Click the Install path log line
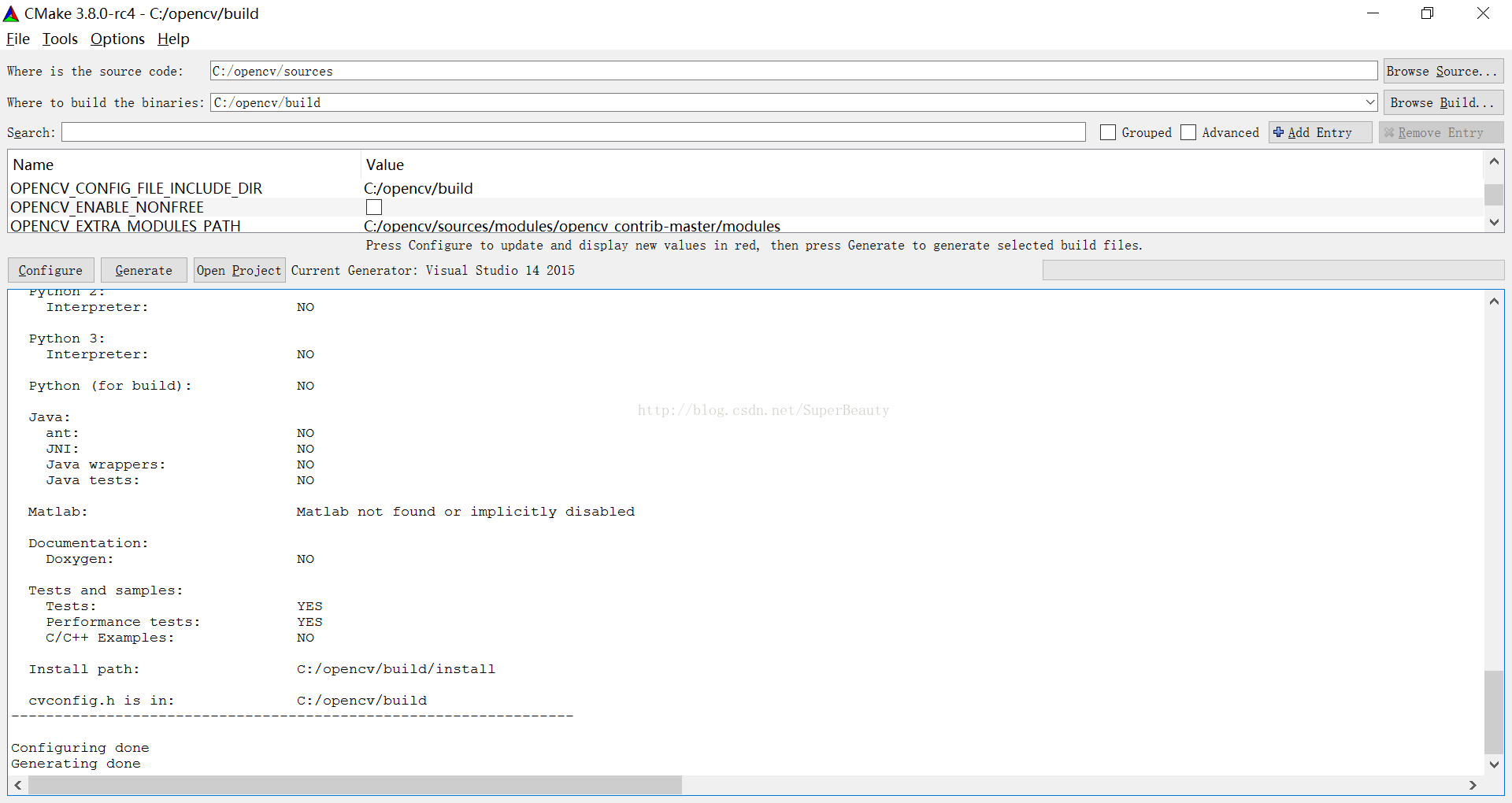 tap(262, 669)
